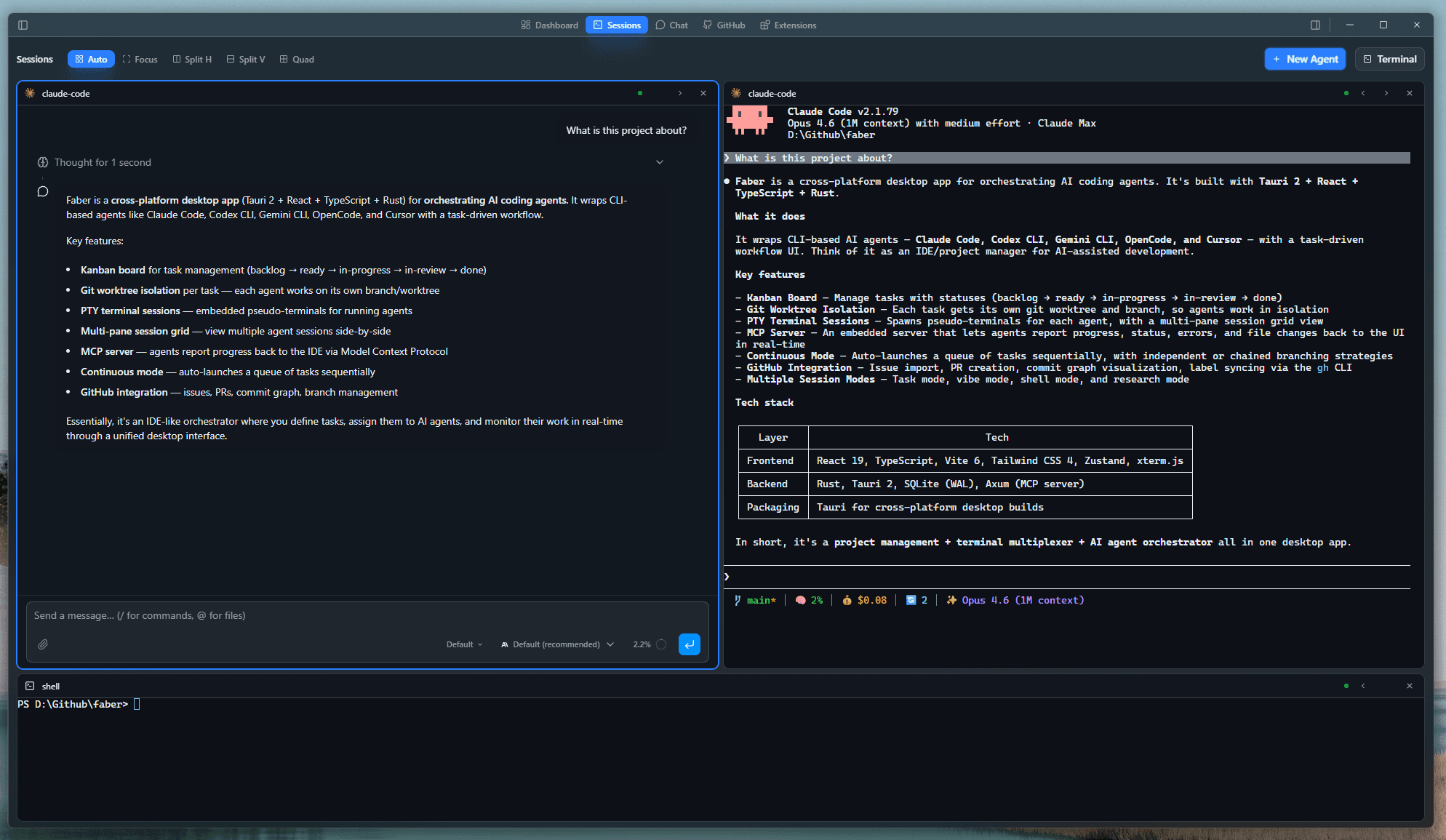Open the Default (recommended) model dropdown

[x=557, y=644]
